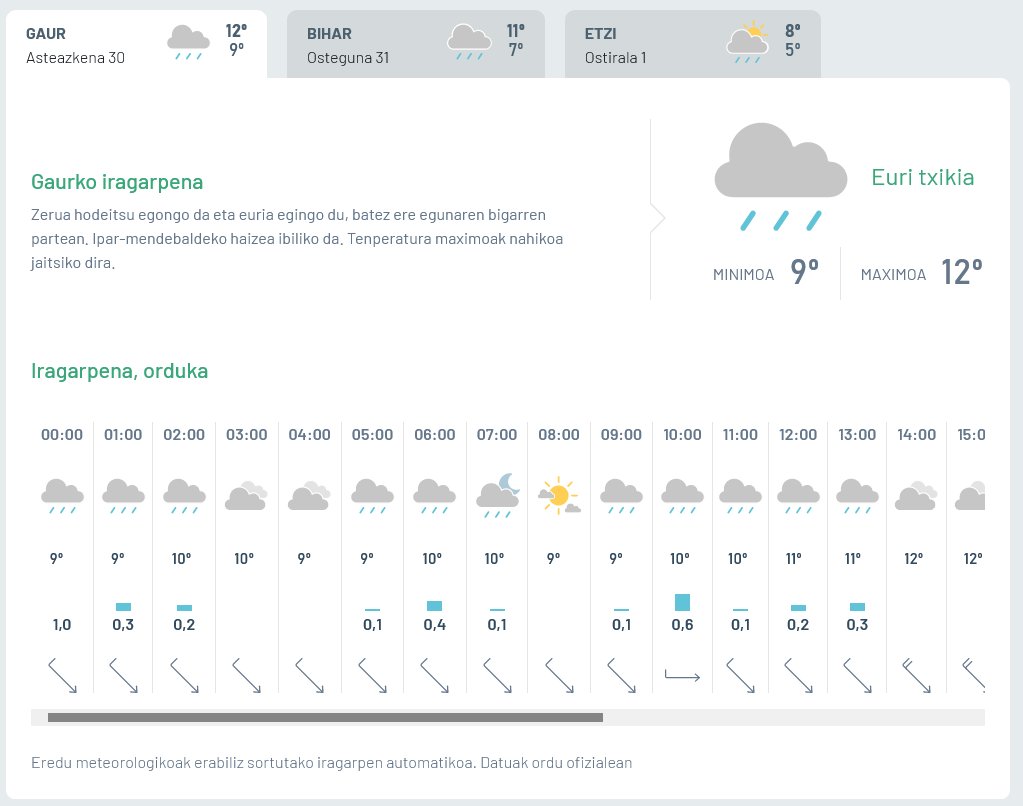Click the 10° temperature under 02:00
Image resolution: width=1023 pixels, height=806 pixels.
click(x=181, y=559)
